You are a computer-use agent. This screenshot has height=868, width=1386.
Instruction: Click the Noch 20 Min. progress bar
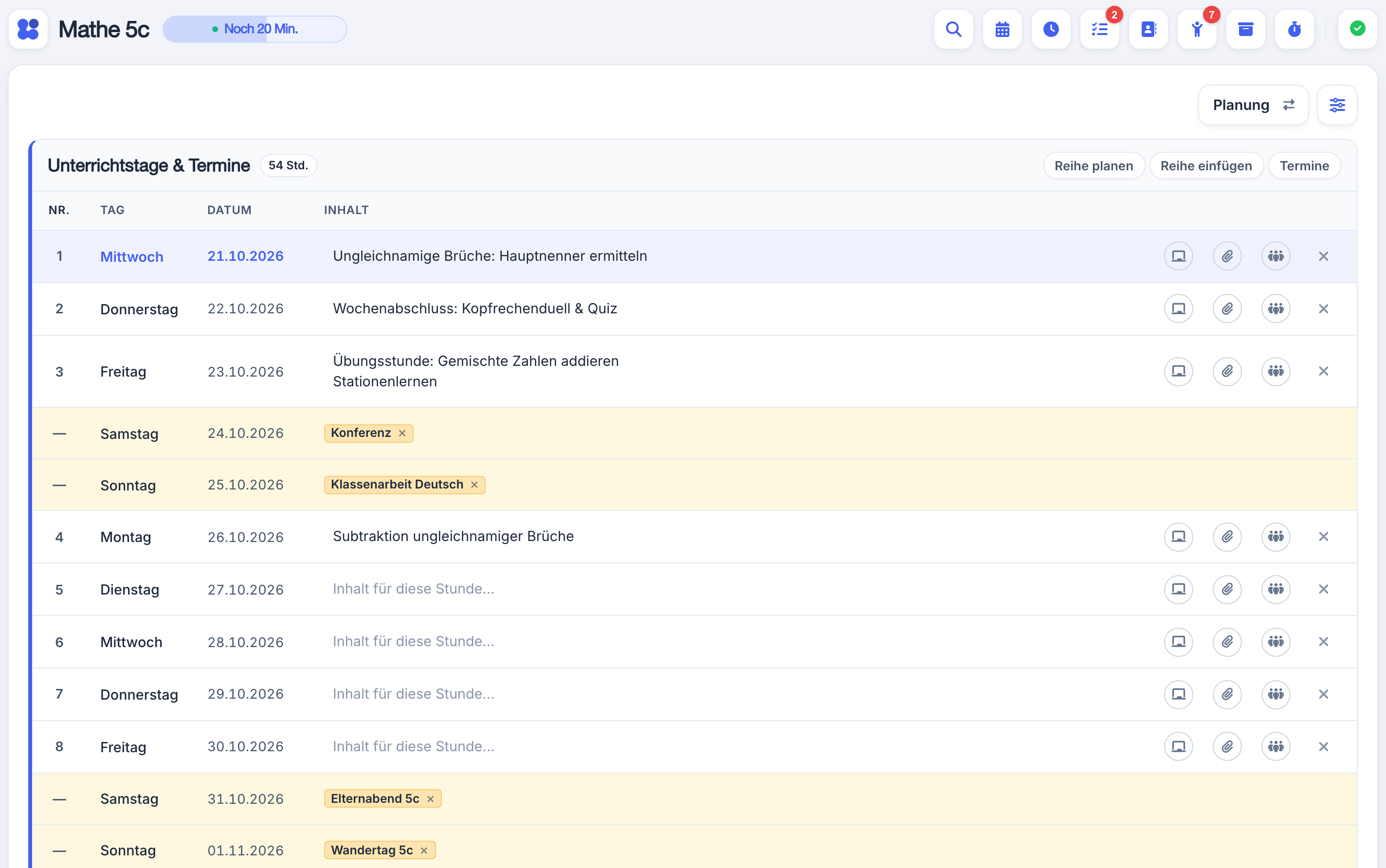255,29
